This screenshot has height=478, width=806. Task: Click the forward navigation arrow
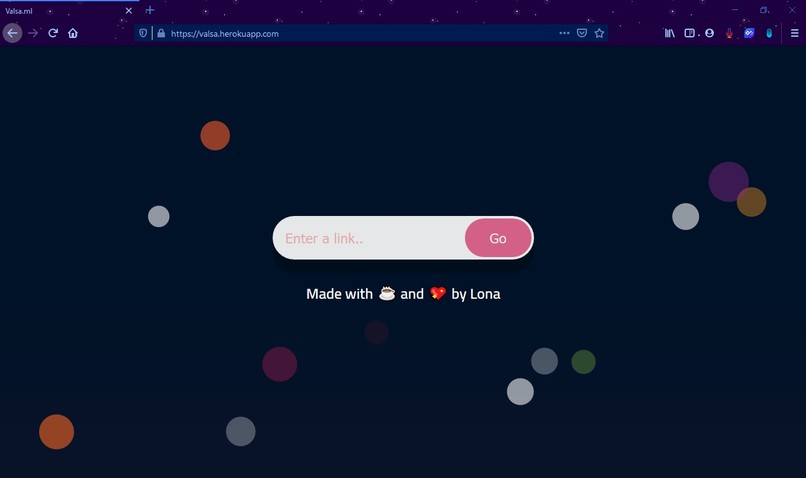click(x=33, y=33)
